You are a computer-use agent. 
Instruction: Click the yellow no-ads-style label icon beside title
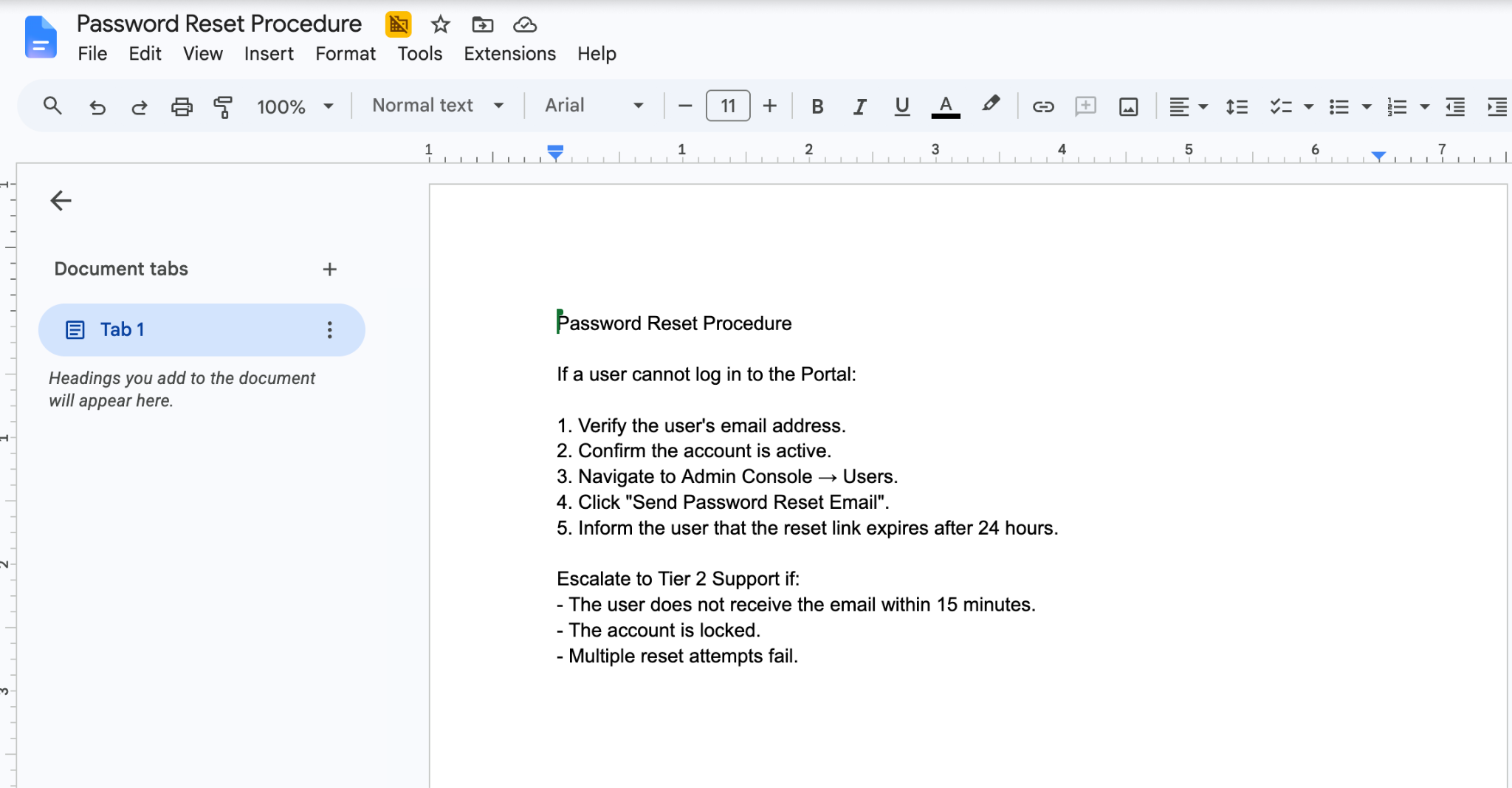pos(399,24)
